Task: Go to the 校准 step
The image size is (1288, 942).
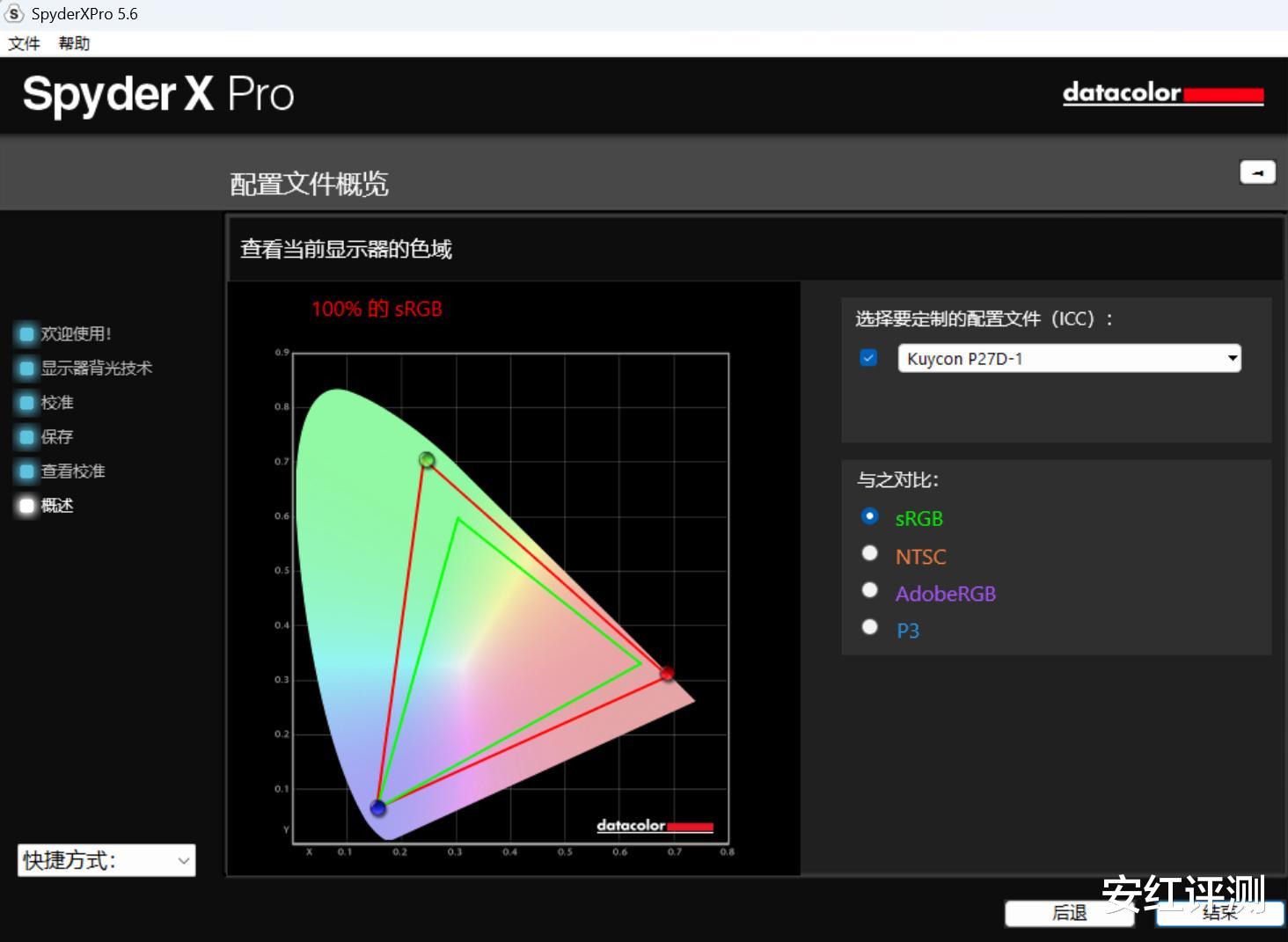Action: [57, 402]
